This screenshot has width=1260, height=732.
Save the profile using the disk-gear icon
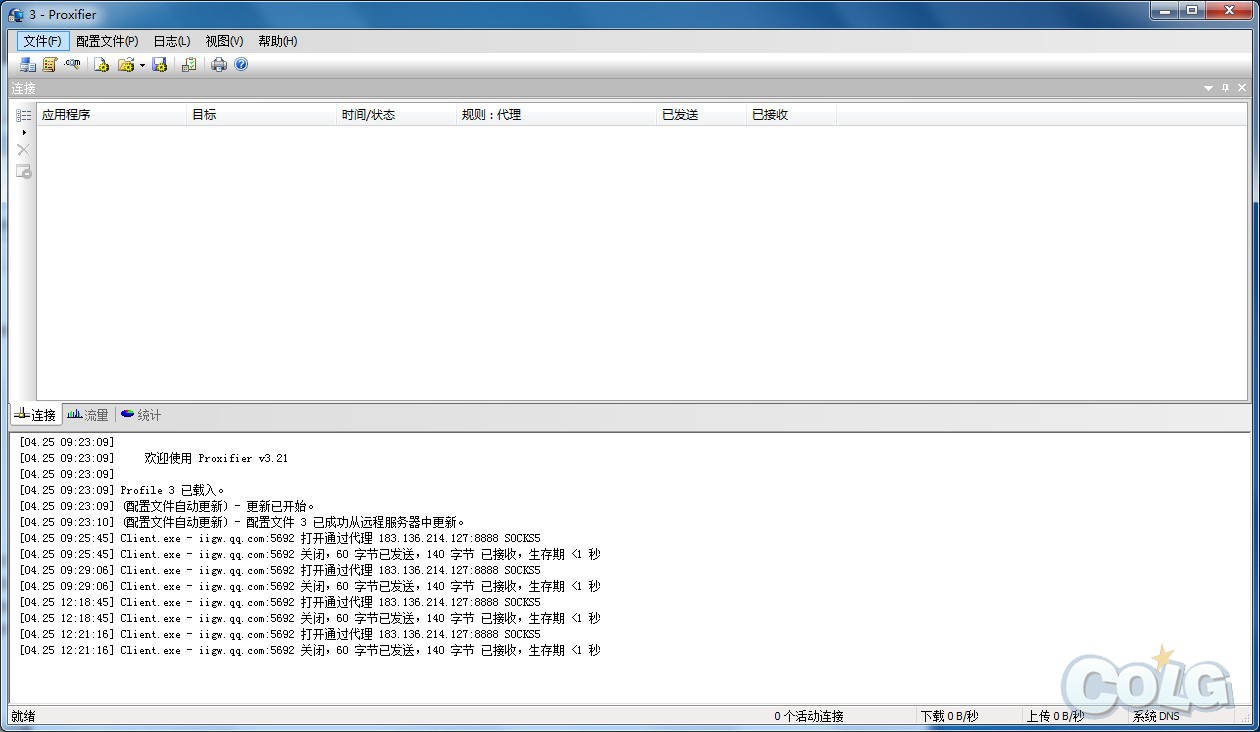click(x=159, y=64)
